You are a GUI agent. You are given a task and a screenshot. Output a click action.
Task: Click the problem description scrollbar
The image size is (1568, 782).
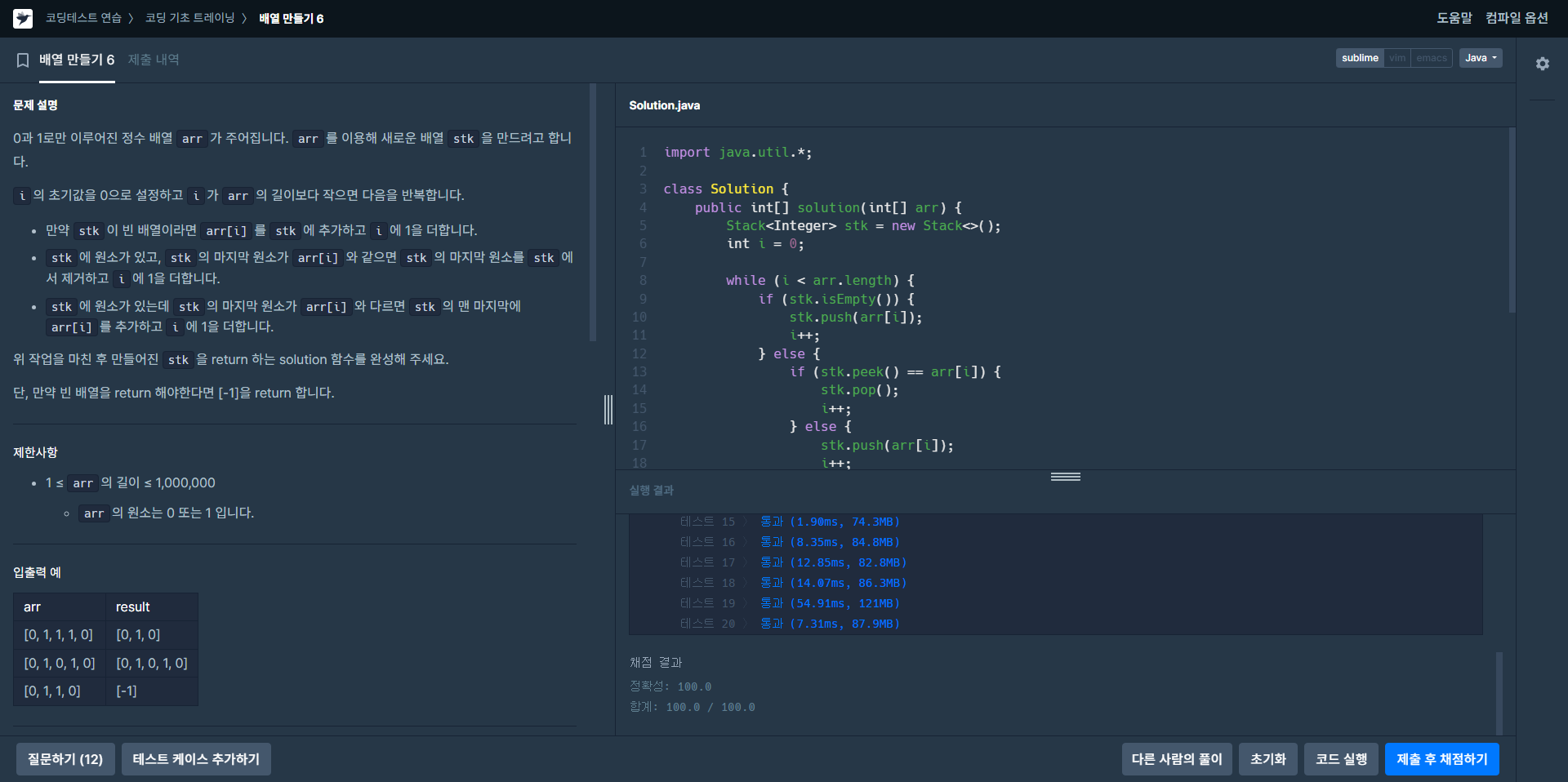tap(593, 212)
